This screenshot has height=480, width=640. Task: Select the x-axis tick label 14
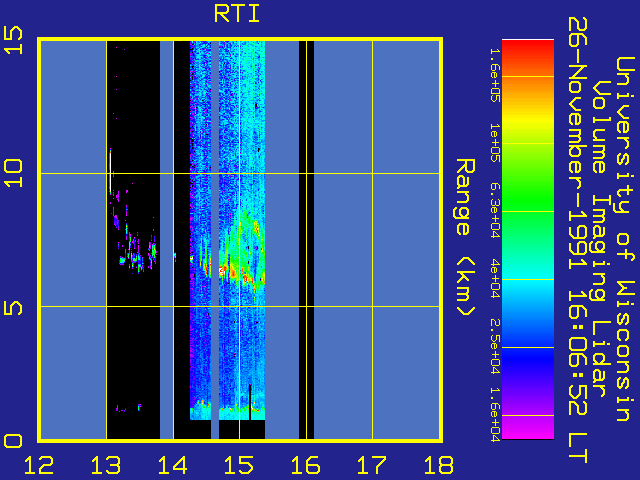173,465
